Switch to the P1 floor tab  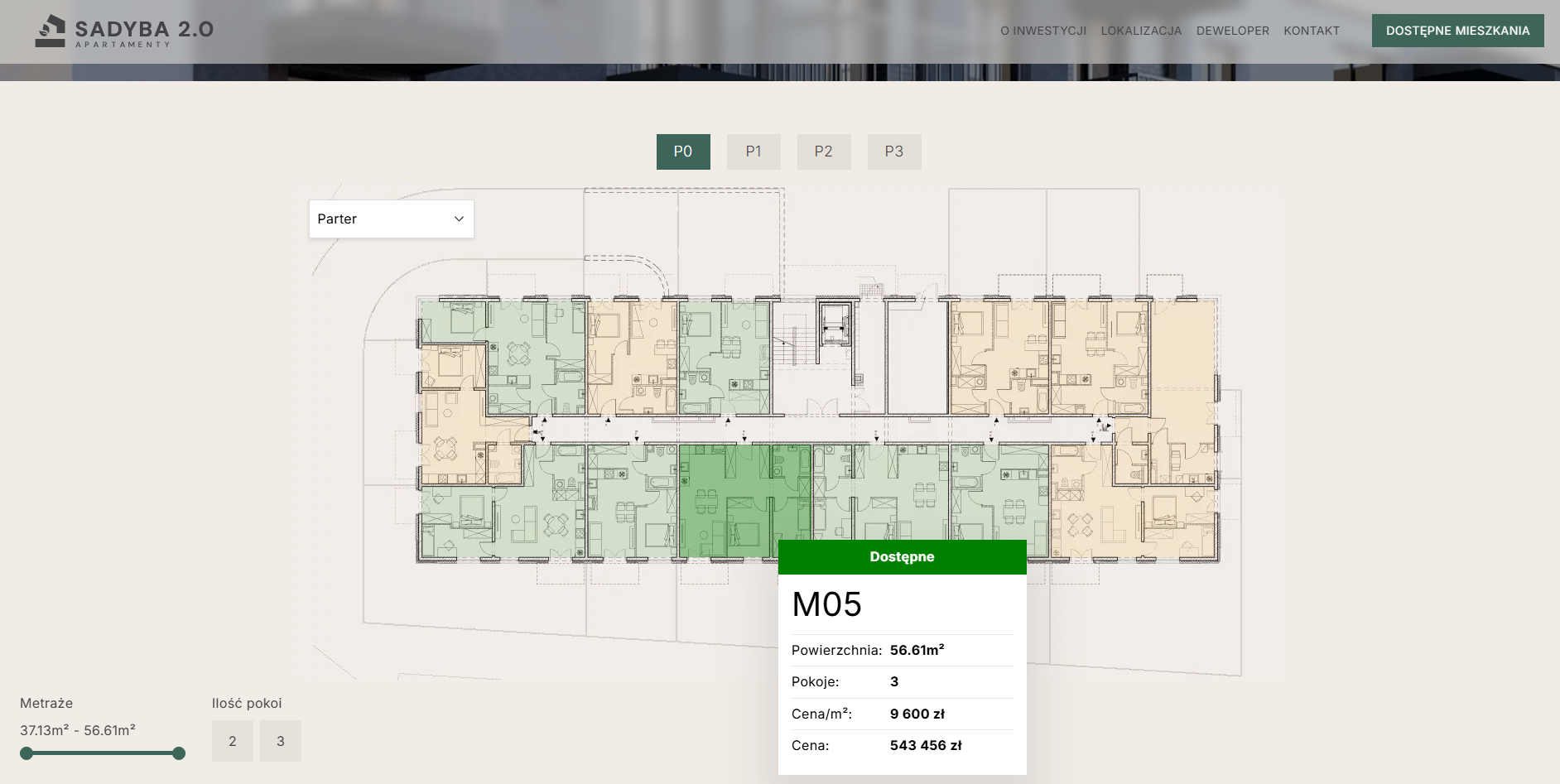[754, 152]
